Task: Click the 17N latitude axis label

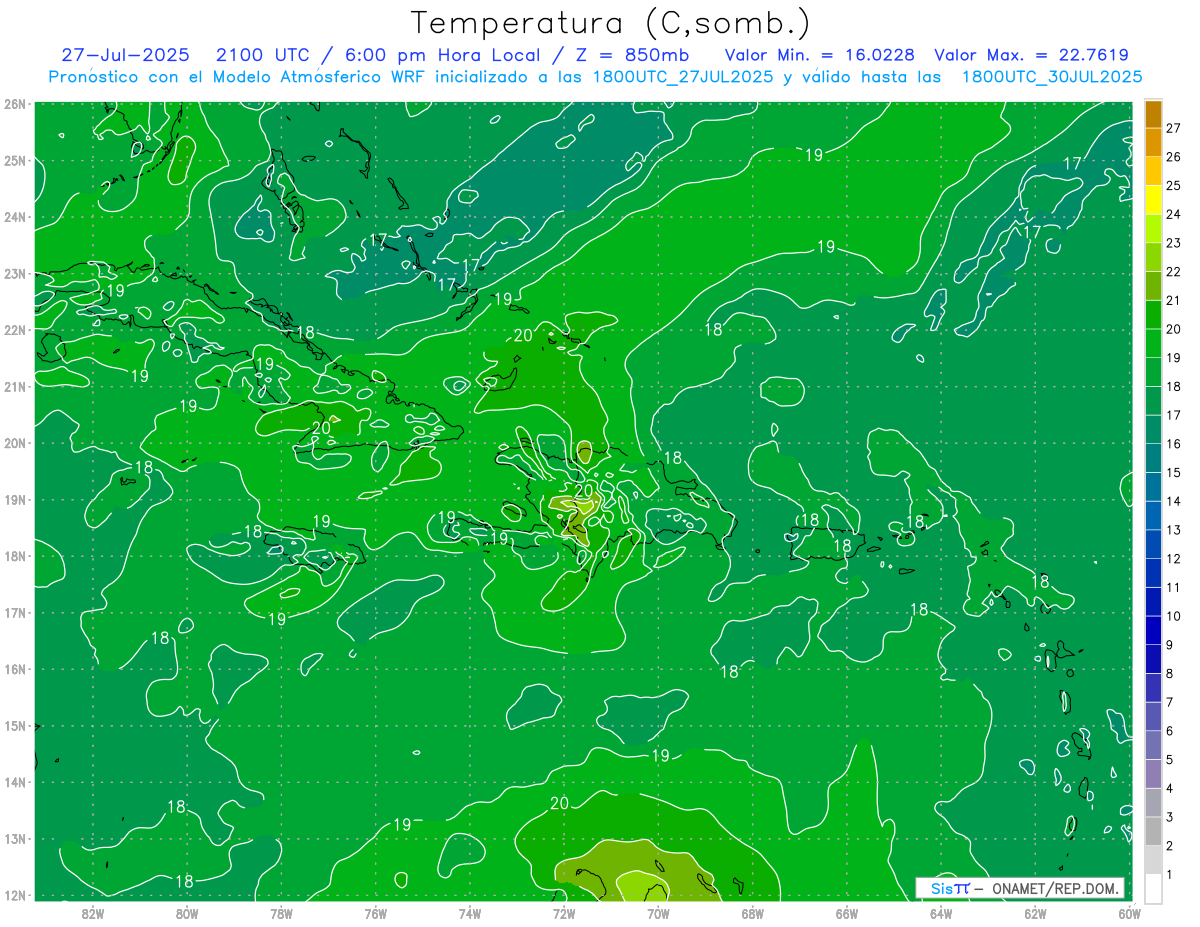Action: tap(15, 613)
